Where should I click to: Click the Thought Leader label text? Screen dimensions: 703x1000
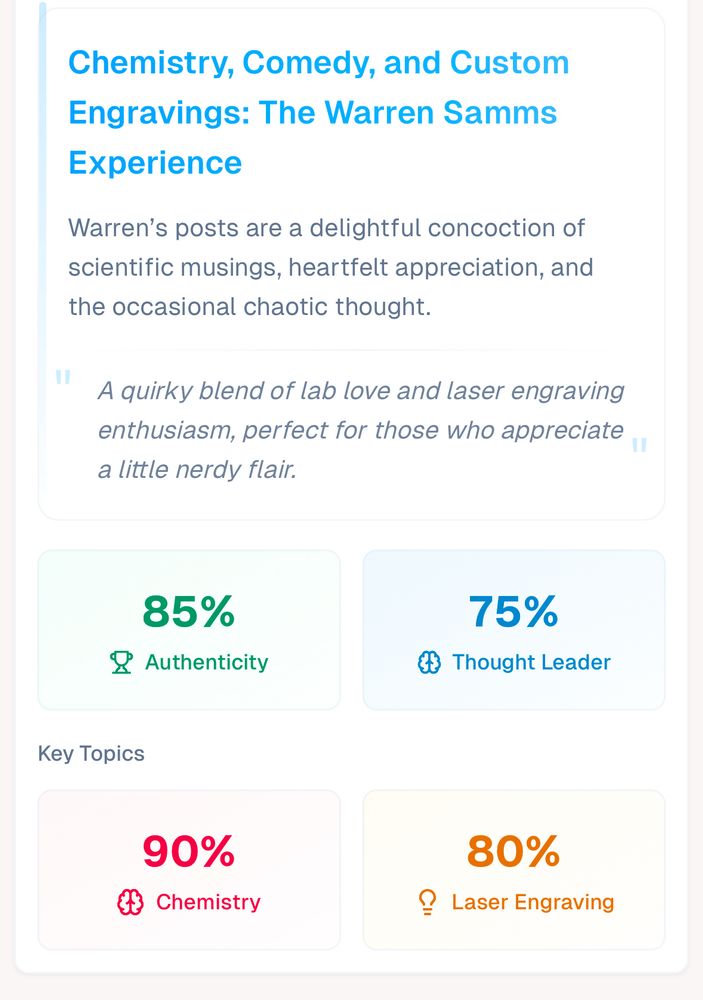(531, 662)
